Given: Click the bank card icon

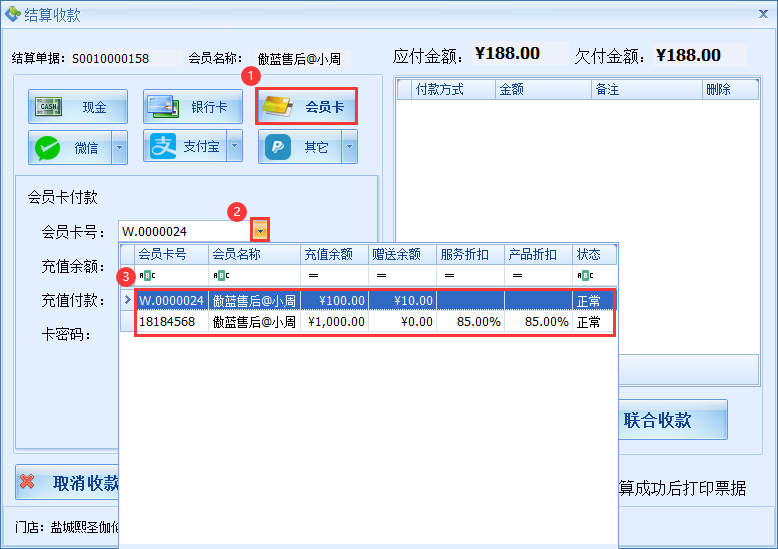Looking at the screenshot, I should tap(163, 106).
